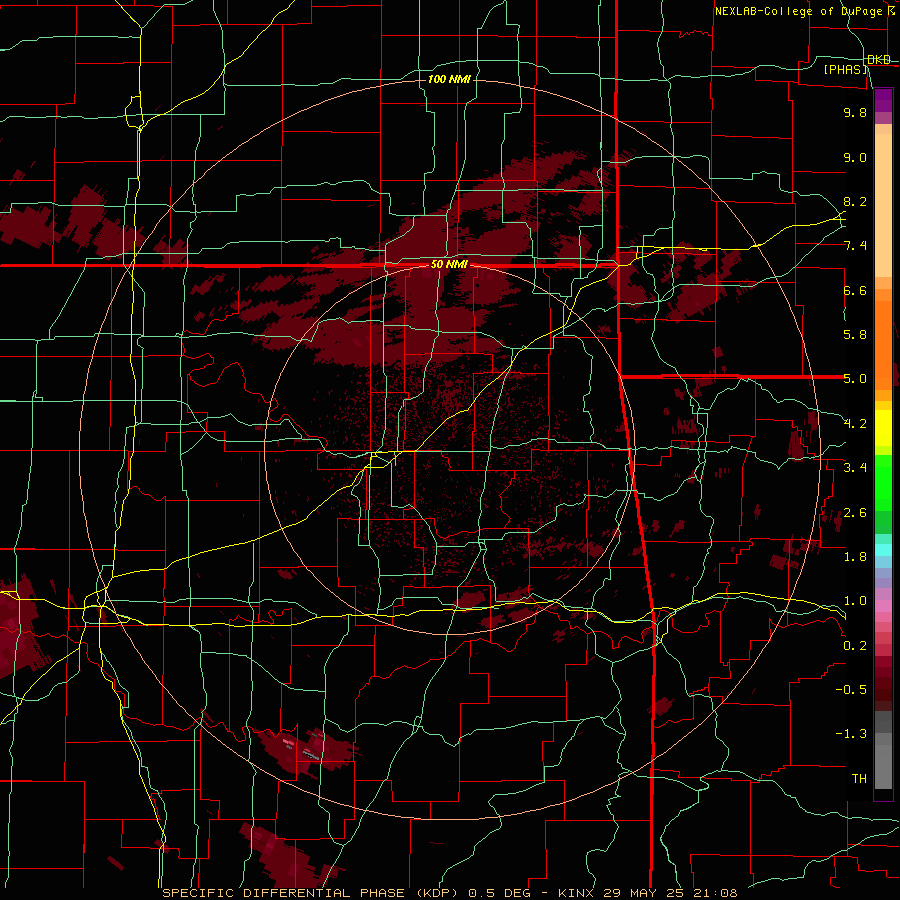Click the TH threshold label on scale
The image size is (900, 900).
coord(859,779)
